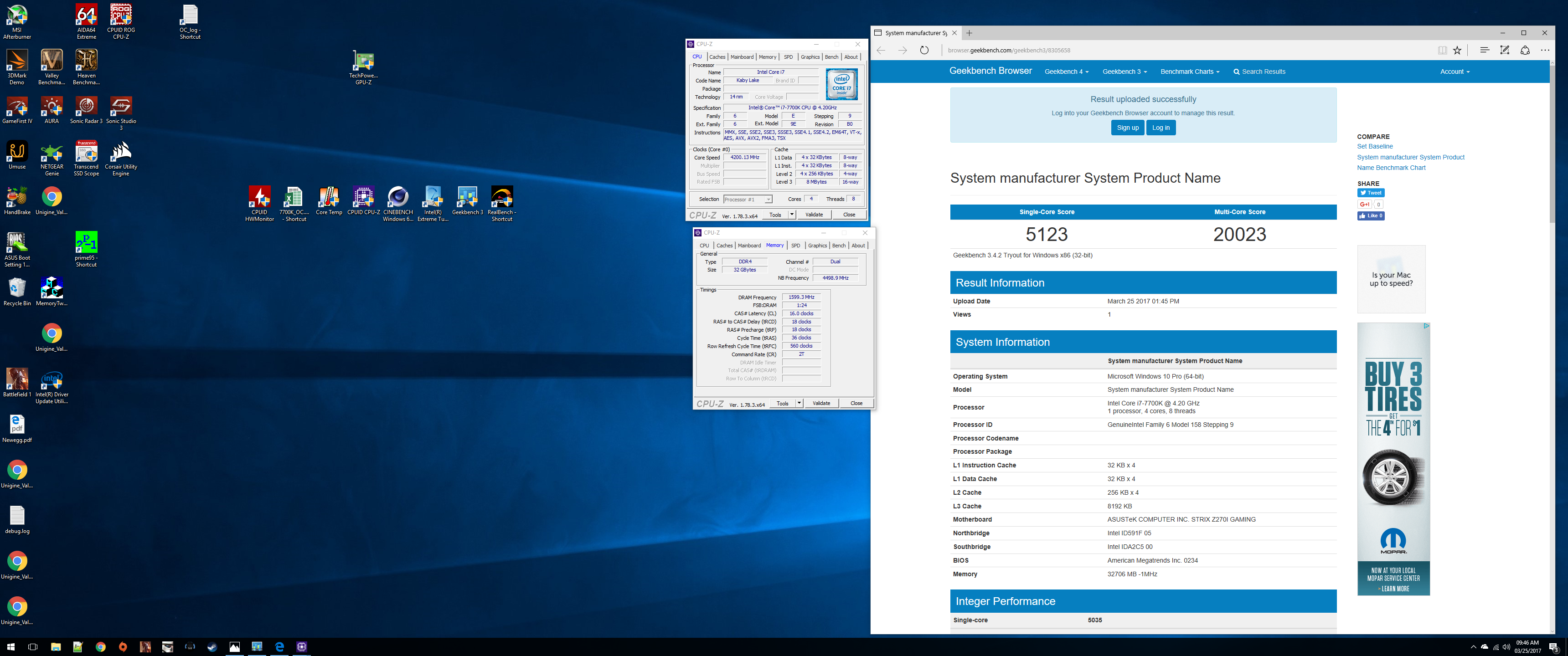
Task: Click the Buy 3 Tires Mopar ad
Action: click(x=1393, y=459)
